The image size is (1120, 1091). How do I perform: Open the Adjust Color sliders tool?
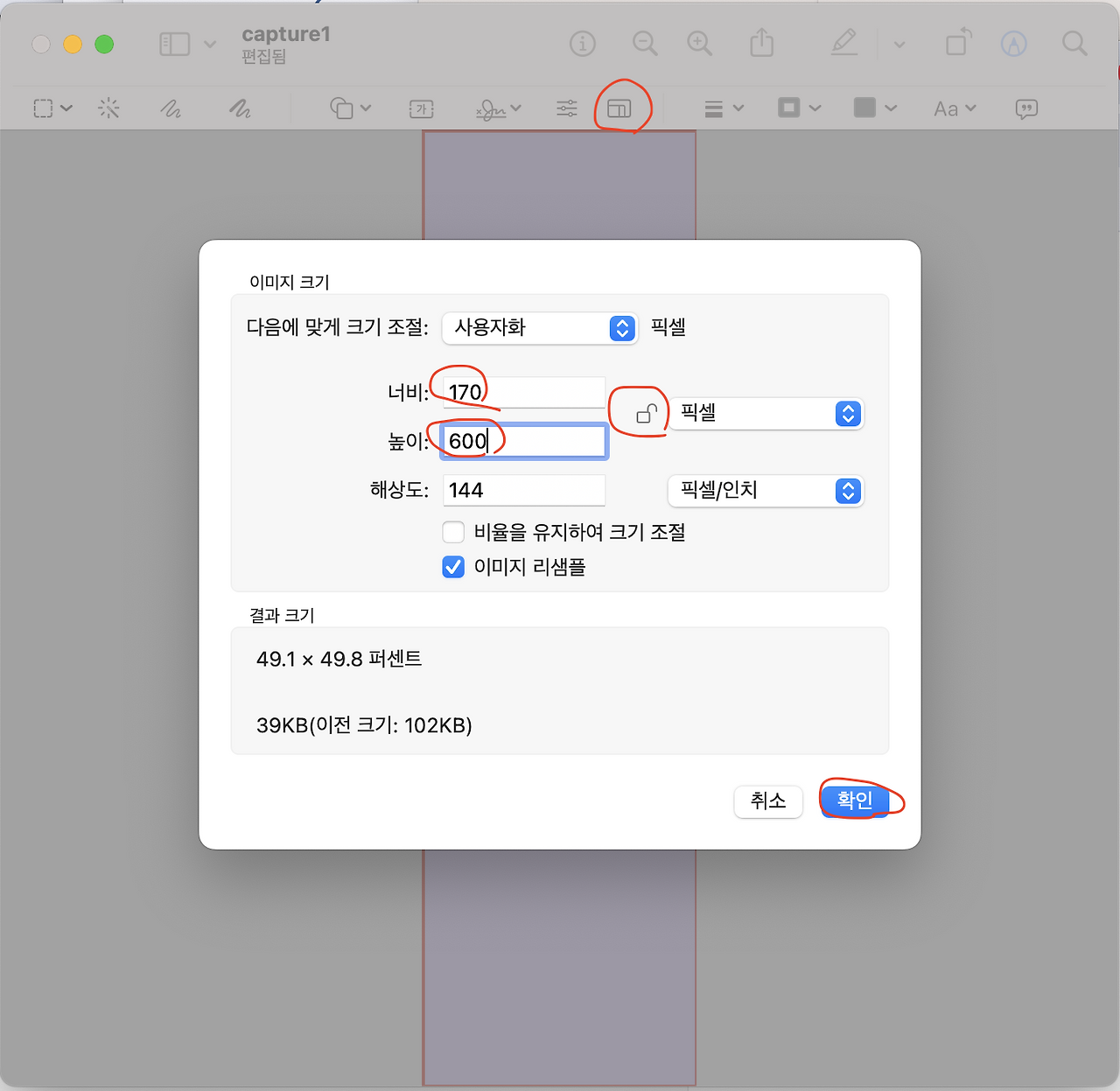[x=567, y=108]
